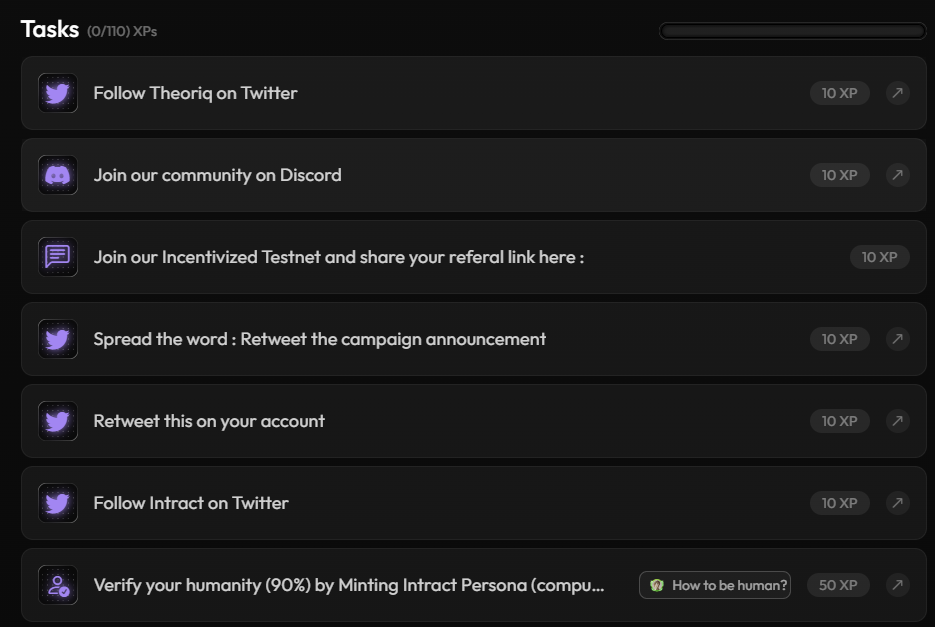The height and width of the screenshot is (627, 935).
Task: Open arrow link for campaign announcement retweet
Action: tap(897, 339)
